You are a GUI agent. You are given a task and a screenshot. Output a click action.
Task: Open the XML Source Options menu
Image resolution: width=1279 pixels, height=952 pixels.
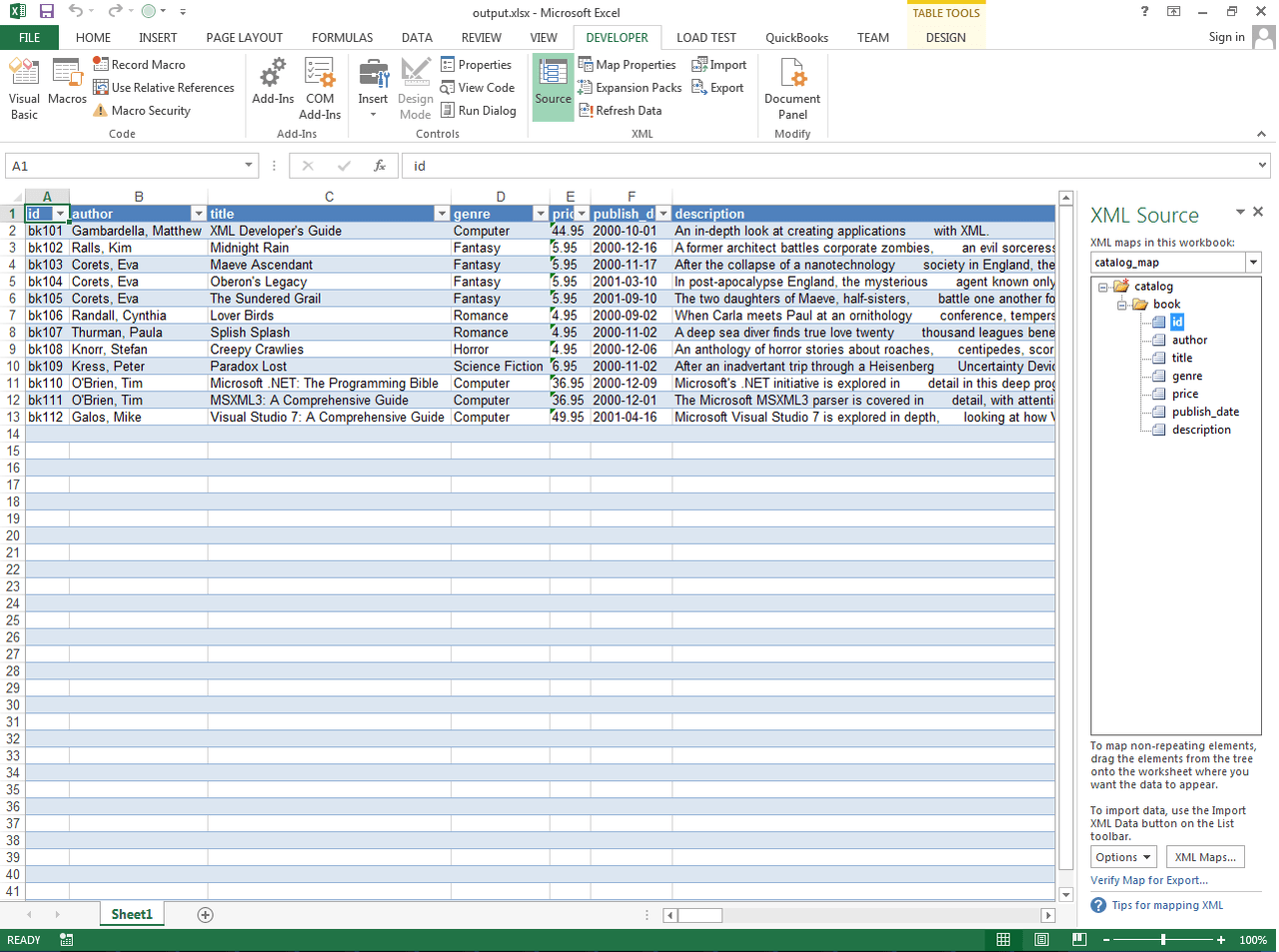click(x=1124, y=857)
